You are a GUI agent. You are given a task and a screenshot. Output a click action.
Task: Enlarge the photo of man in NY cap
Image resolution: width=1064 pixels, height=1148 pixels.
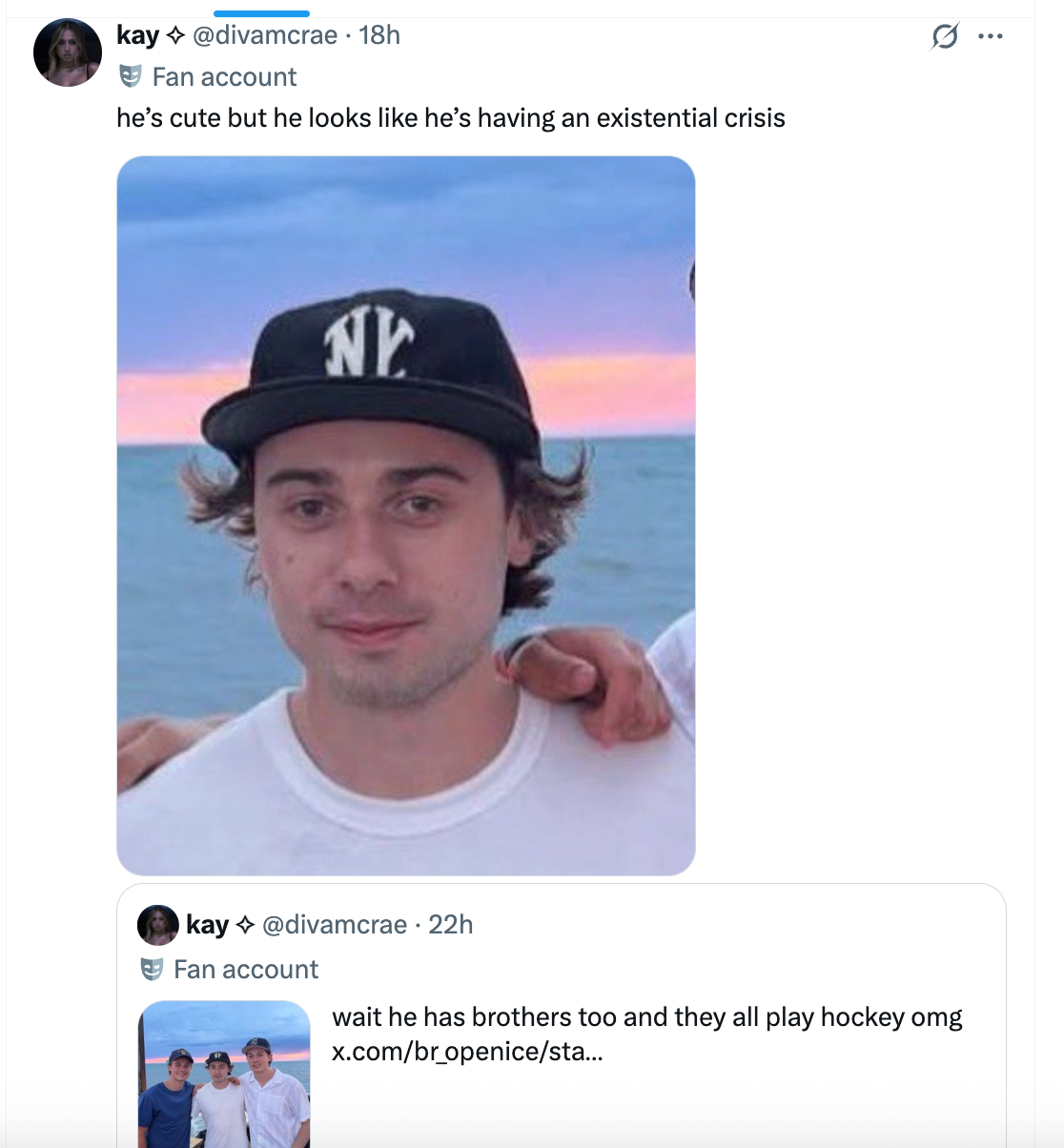(406, 515)
